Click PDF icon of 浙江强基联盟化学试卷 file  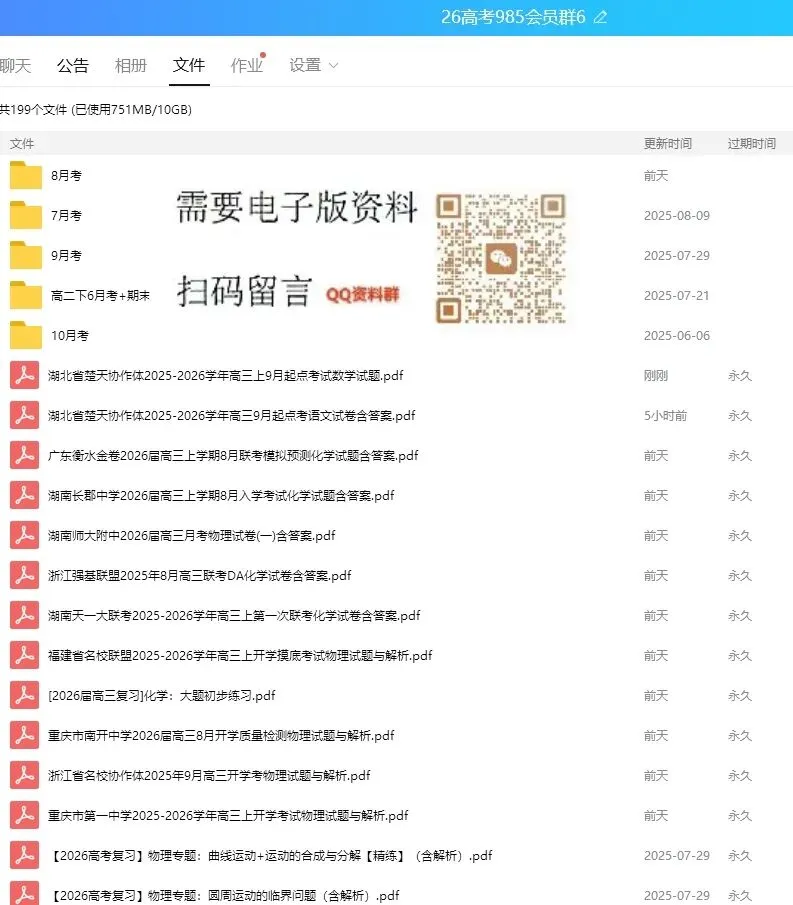24,575
